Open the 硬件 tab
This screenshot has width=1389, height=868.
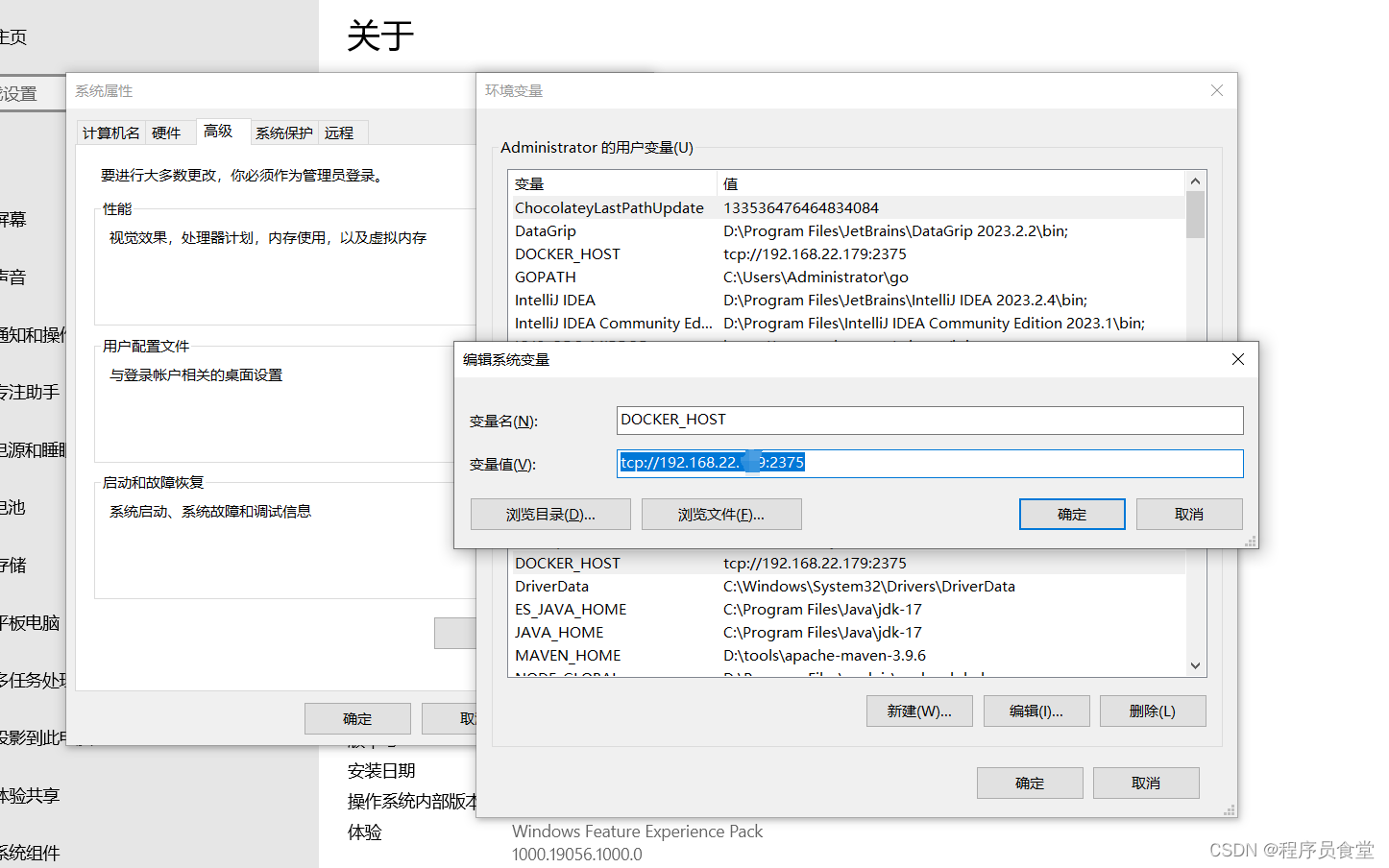168,132
